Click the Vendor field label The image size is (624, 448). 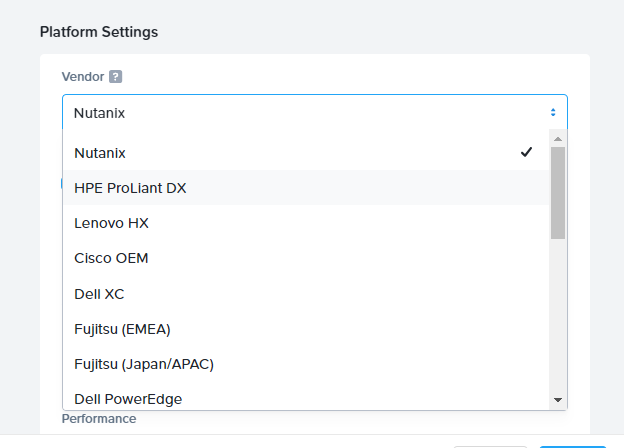tap(82, 76)
